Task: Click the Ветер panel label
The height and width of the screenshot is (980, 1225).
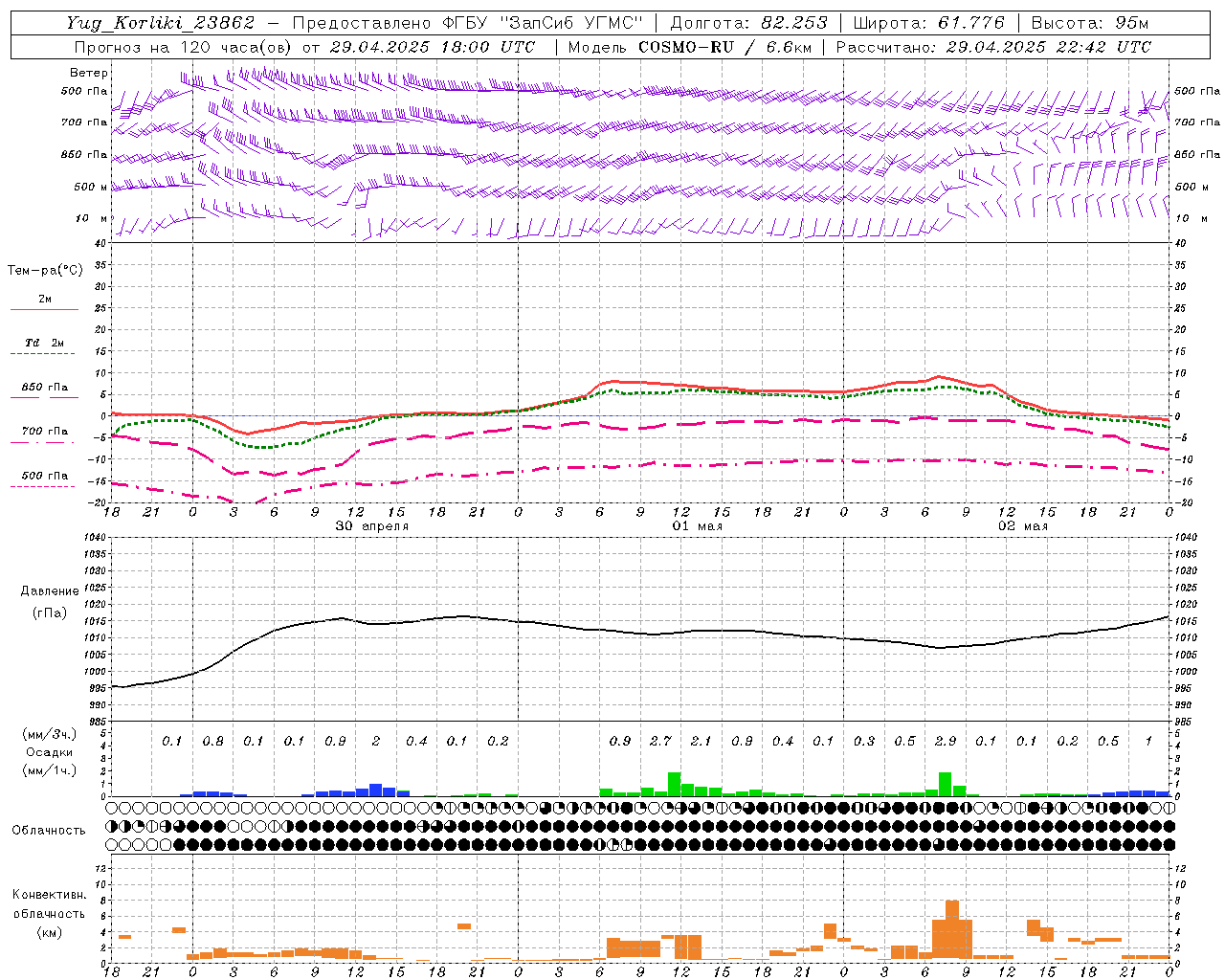Action: click(x=88, y=73)
